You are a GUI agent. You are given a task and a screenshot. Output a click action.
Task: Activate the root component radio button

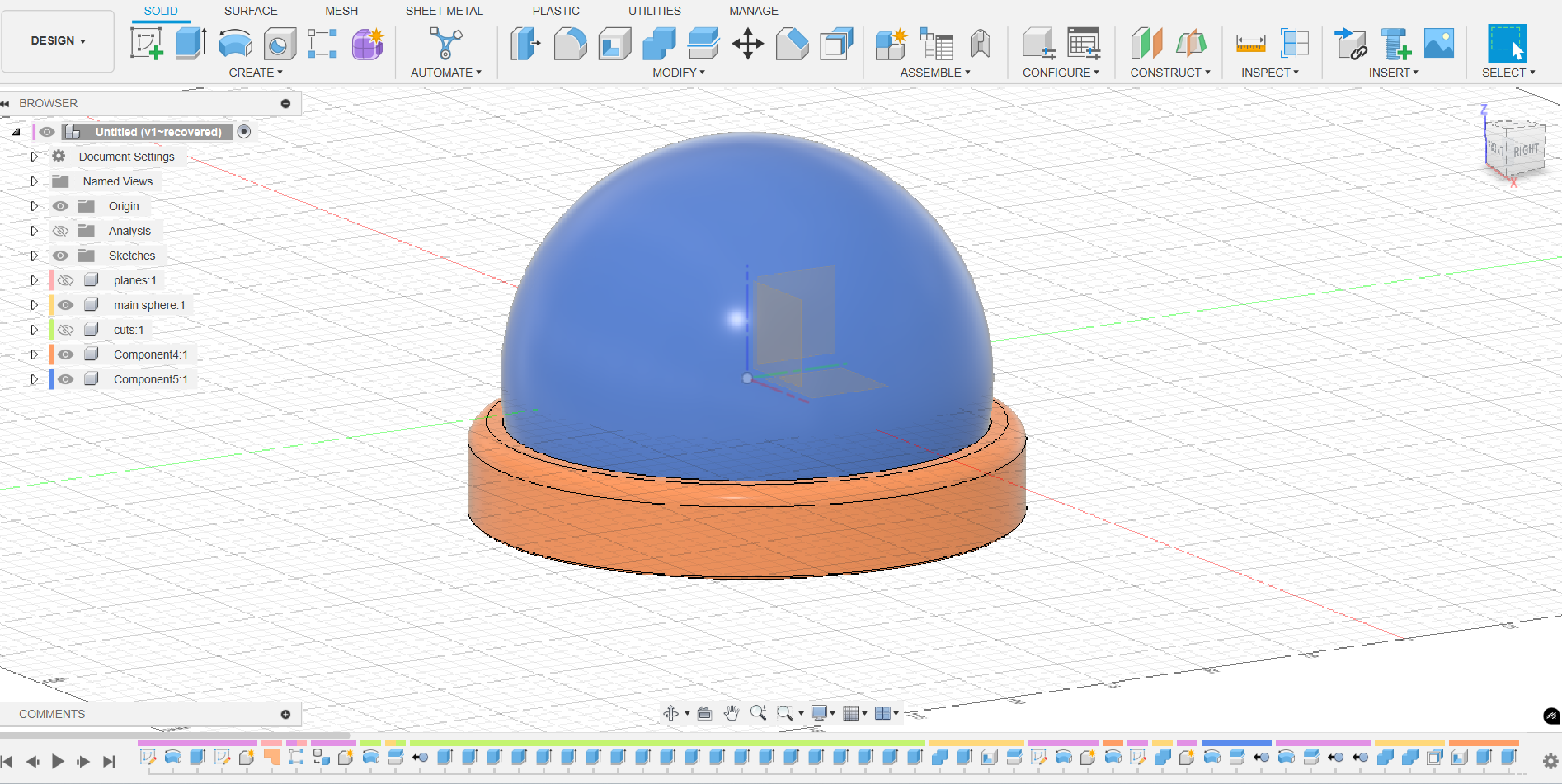pos(244,131)
